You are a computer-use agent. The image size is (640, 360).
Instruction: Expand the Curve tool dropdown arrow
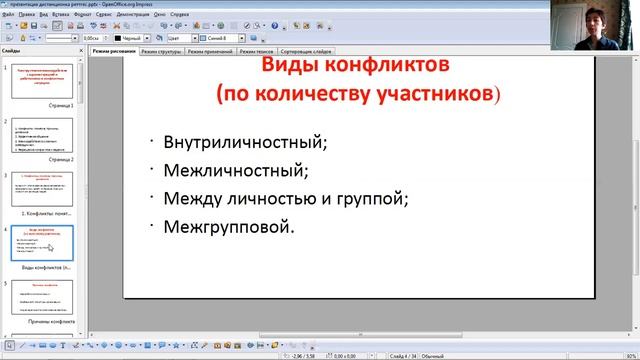coord(83,345)
